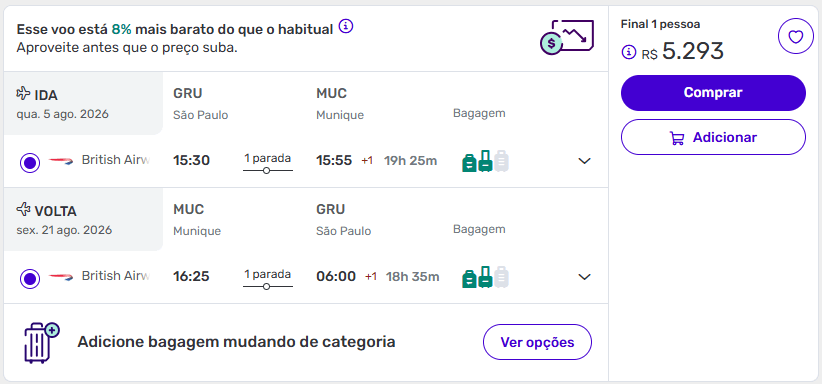Click the IDA outbound date tab
This screenshot has height=384, width=822.
tap(83, 104)
